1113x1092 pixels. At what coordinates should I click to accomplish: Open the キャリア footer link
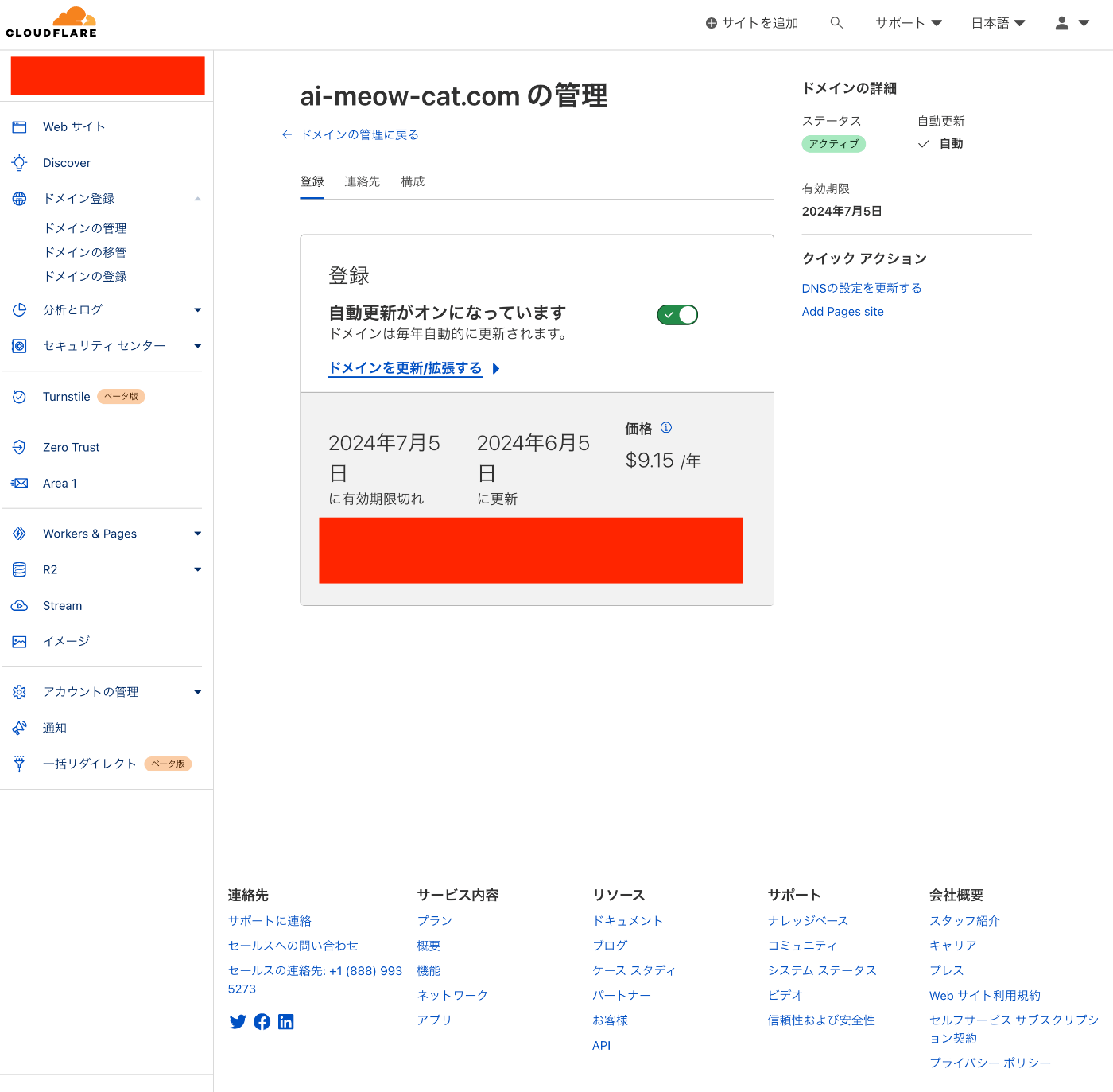[x=953, y=946]
